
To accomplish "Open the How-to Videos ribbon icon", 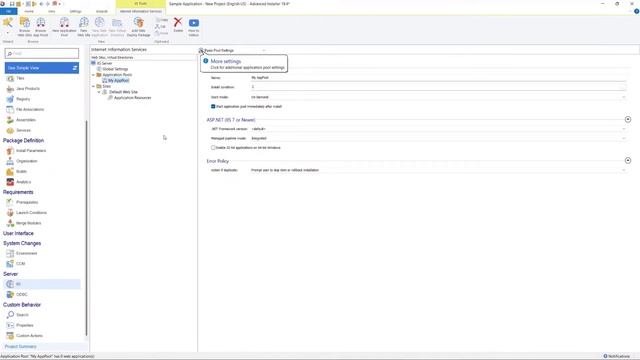I will click(x=193, y=27).
